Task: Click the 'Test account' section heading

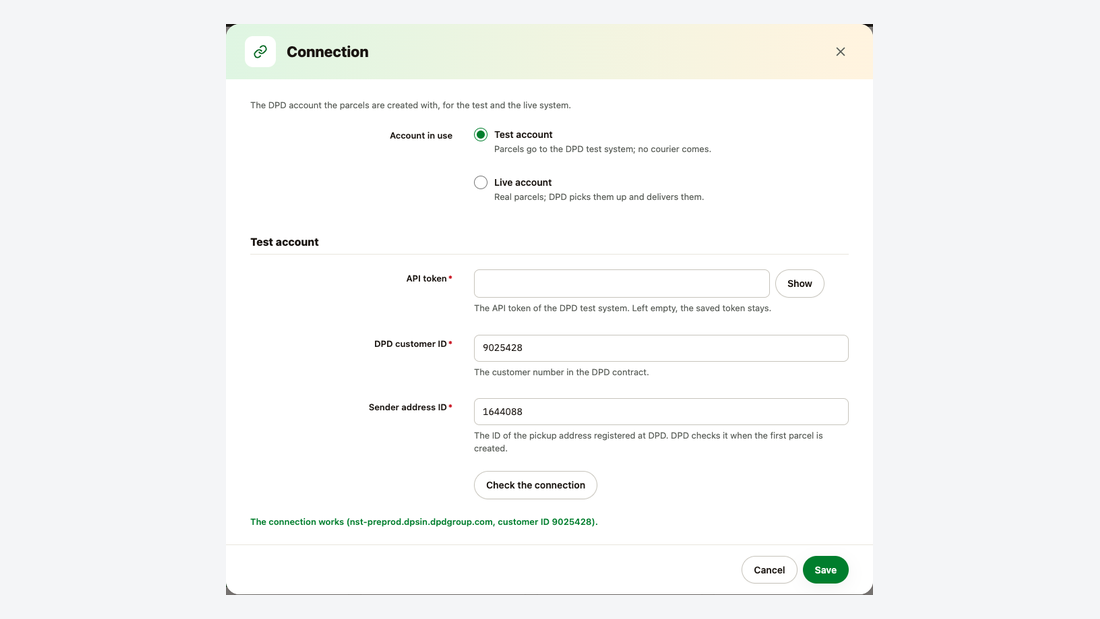Action: click(284, 242)
